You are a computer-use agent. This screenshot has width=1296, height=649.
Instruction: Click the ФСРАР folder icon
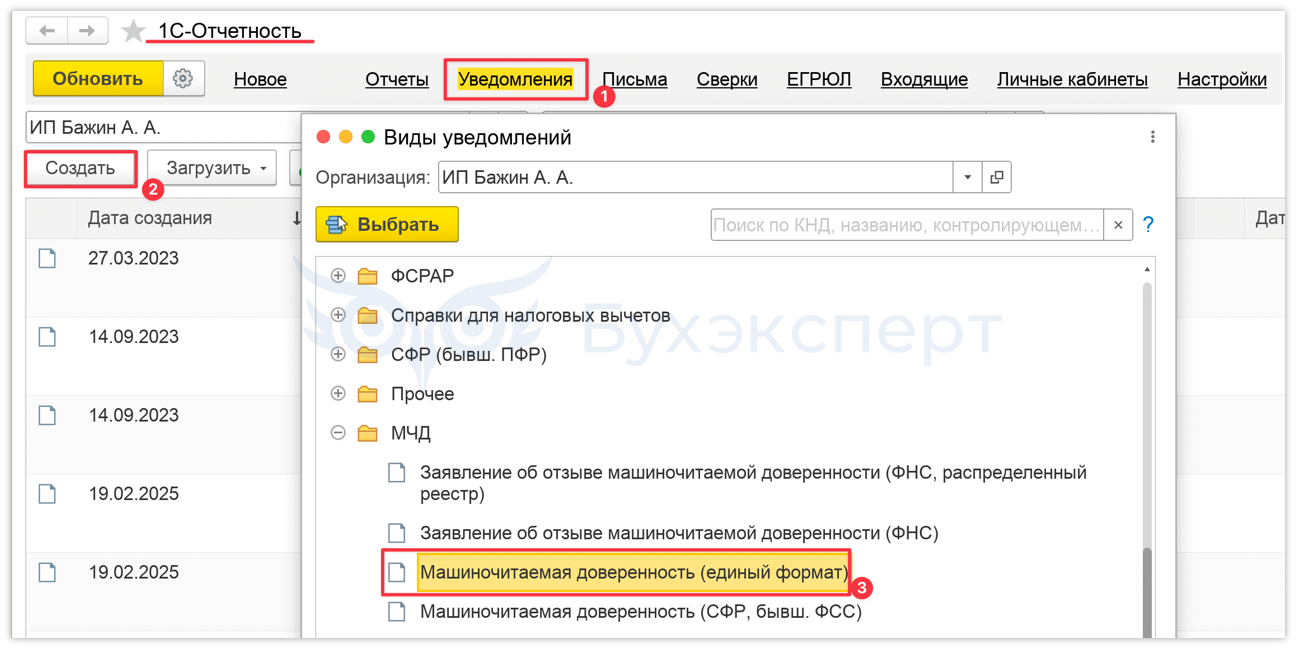point(368,276)
